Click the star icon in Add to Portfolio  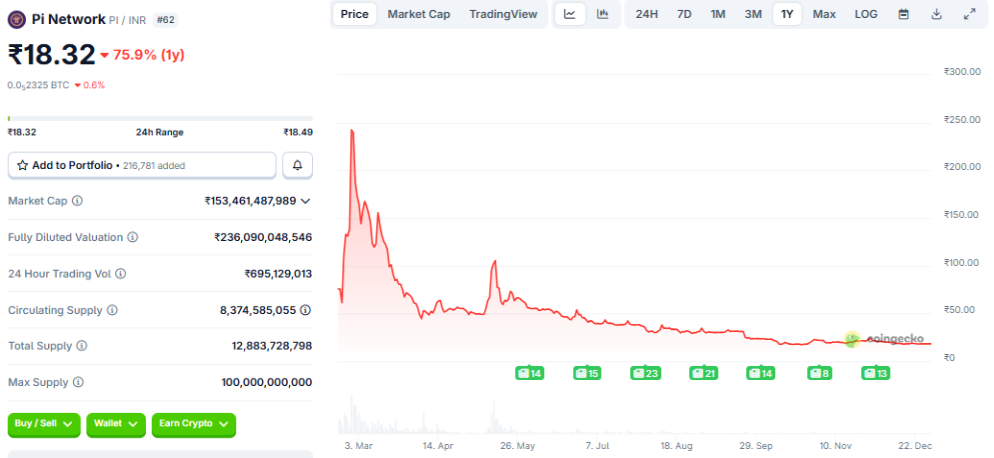[23, 166]
